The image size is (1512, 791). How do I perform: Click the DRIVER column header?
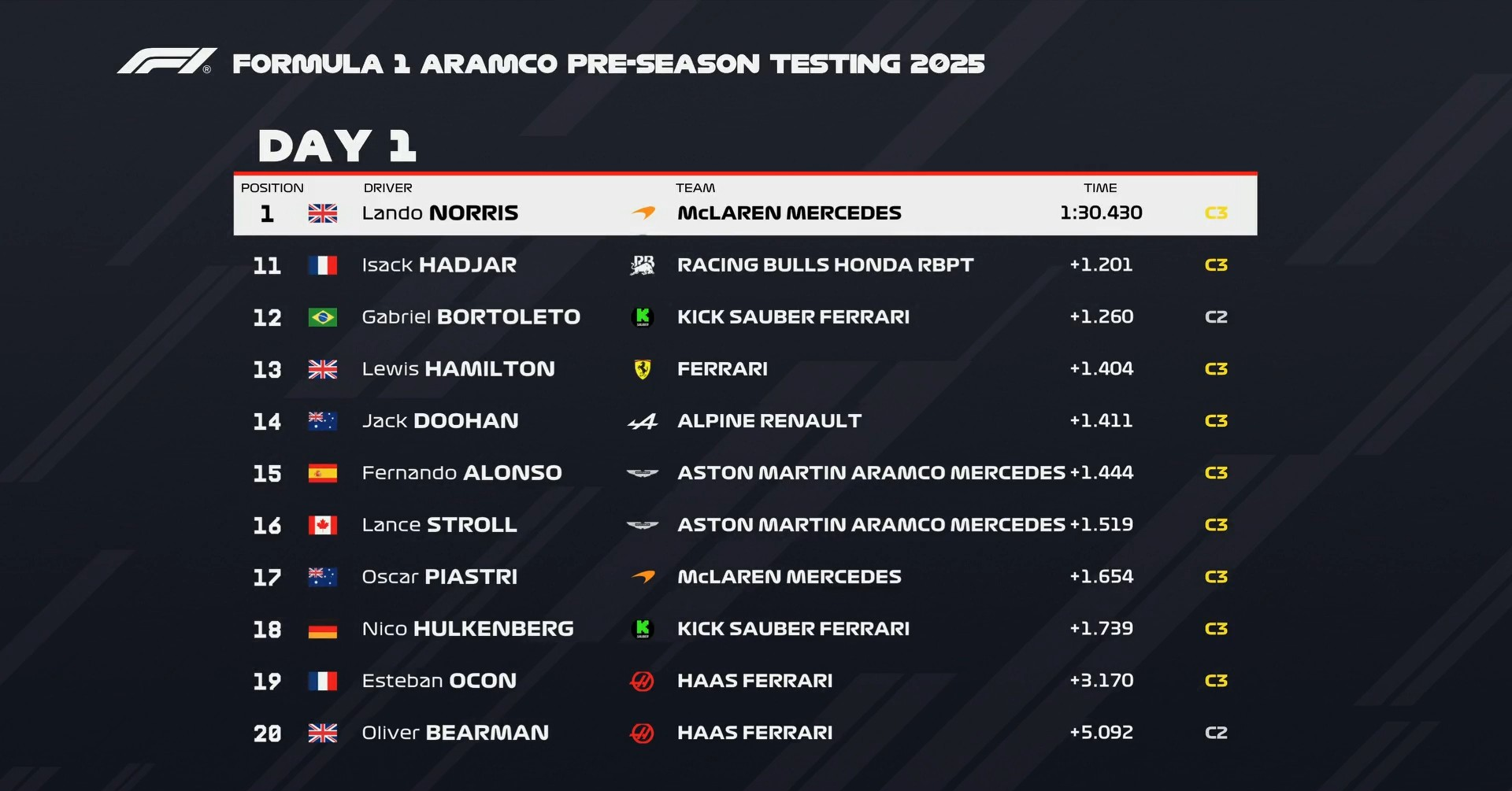tap(387, 188)
